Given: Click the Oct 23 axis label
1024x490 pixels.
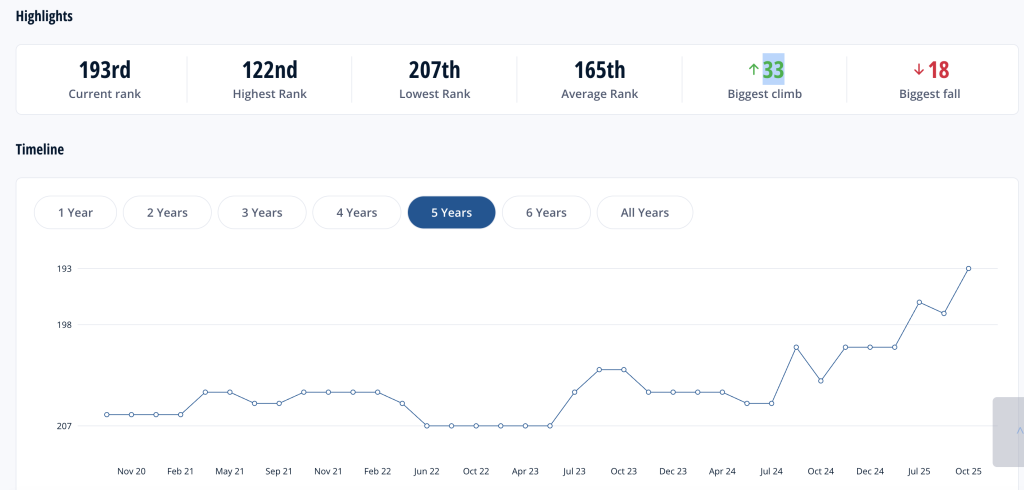Looking at the screenshot, I should (x=624, y=471).
